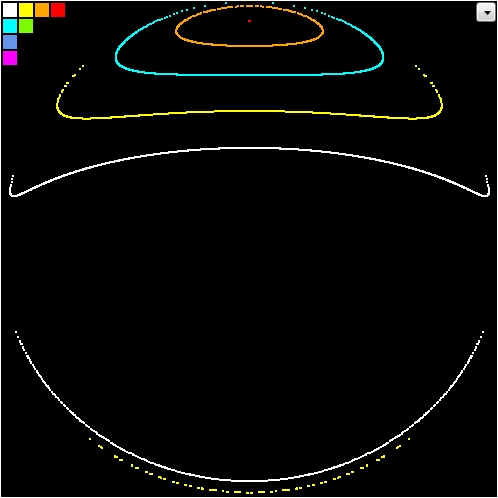Select the yellow color swatch

26,10
